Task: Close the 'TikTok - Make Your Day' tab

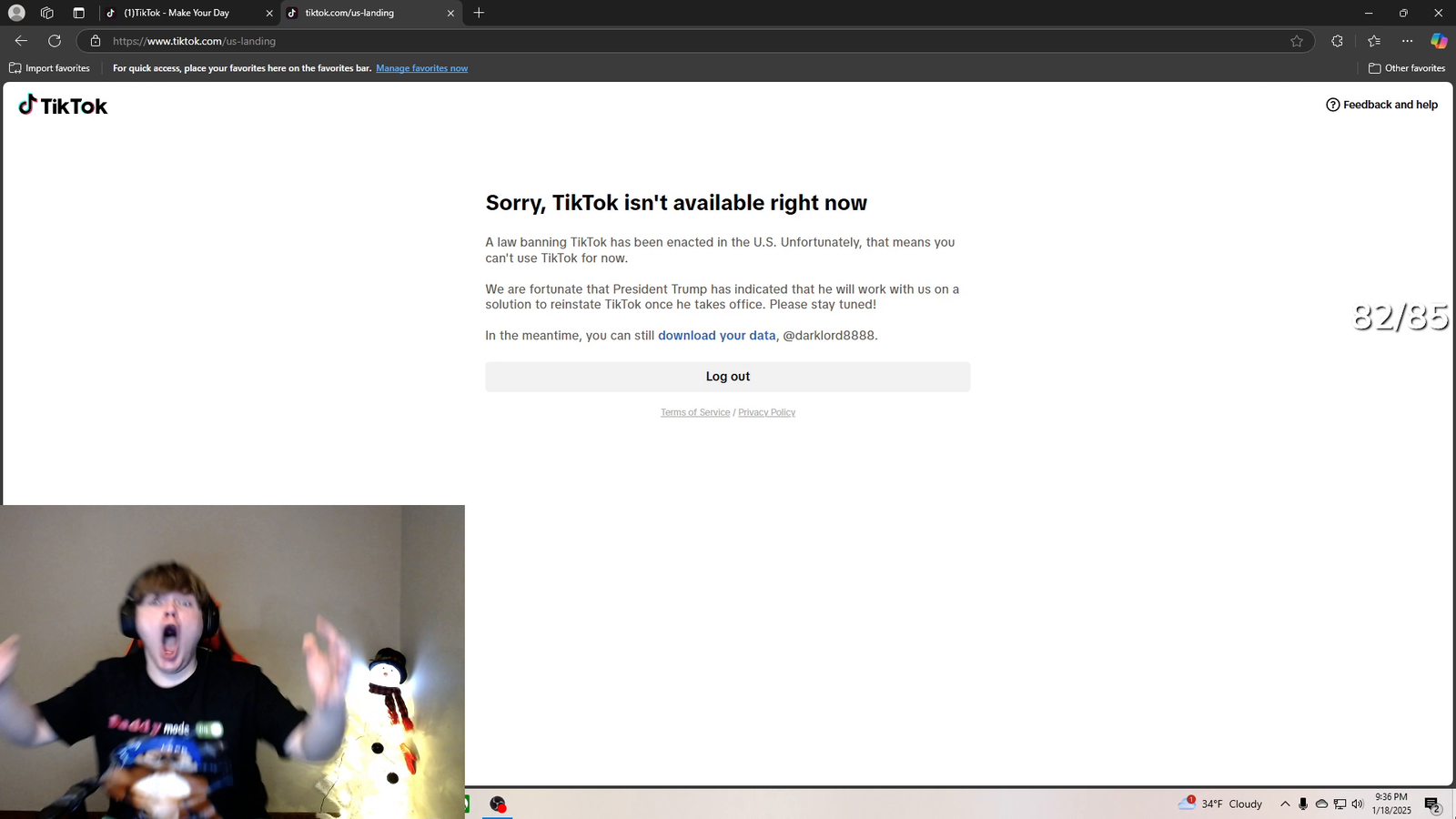Action: tap(269, 13)
